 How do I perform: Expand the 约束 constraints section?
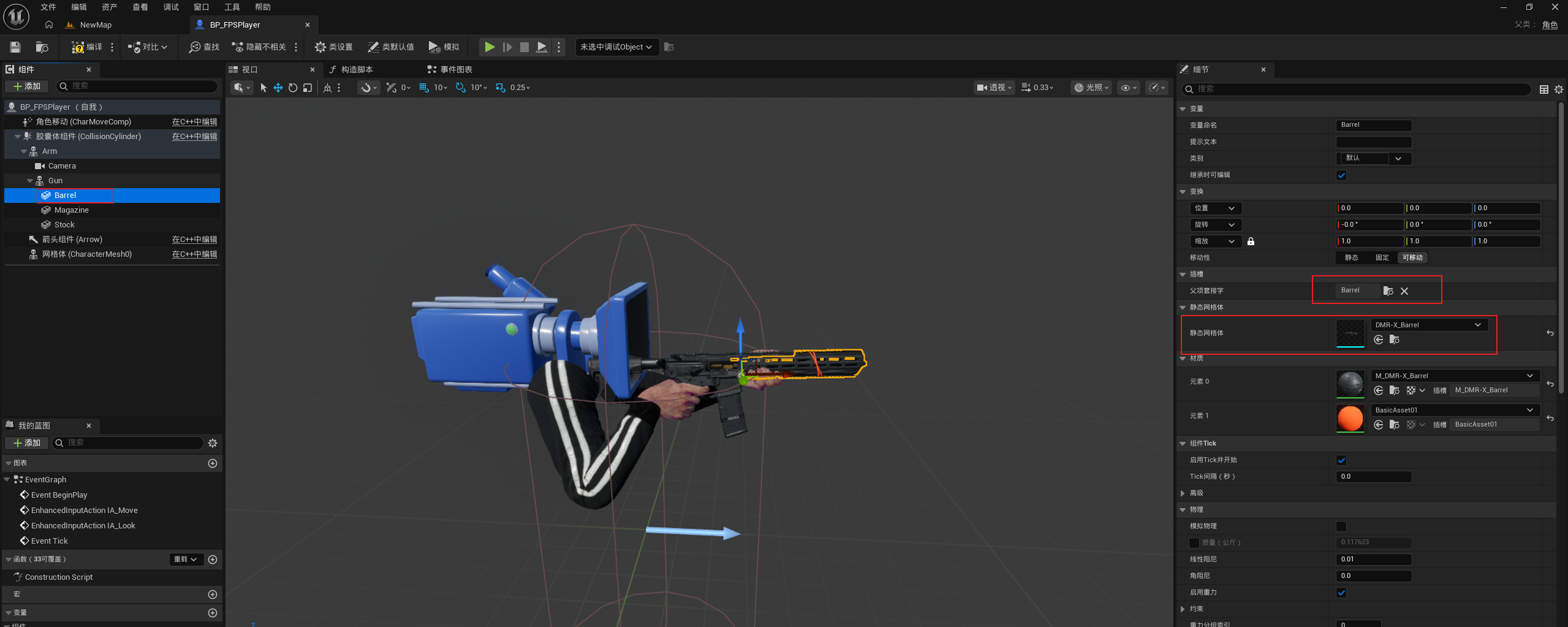pos(1183,609)
